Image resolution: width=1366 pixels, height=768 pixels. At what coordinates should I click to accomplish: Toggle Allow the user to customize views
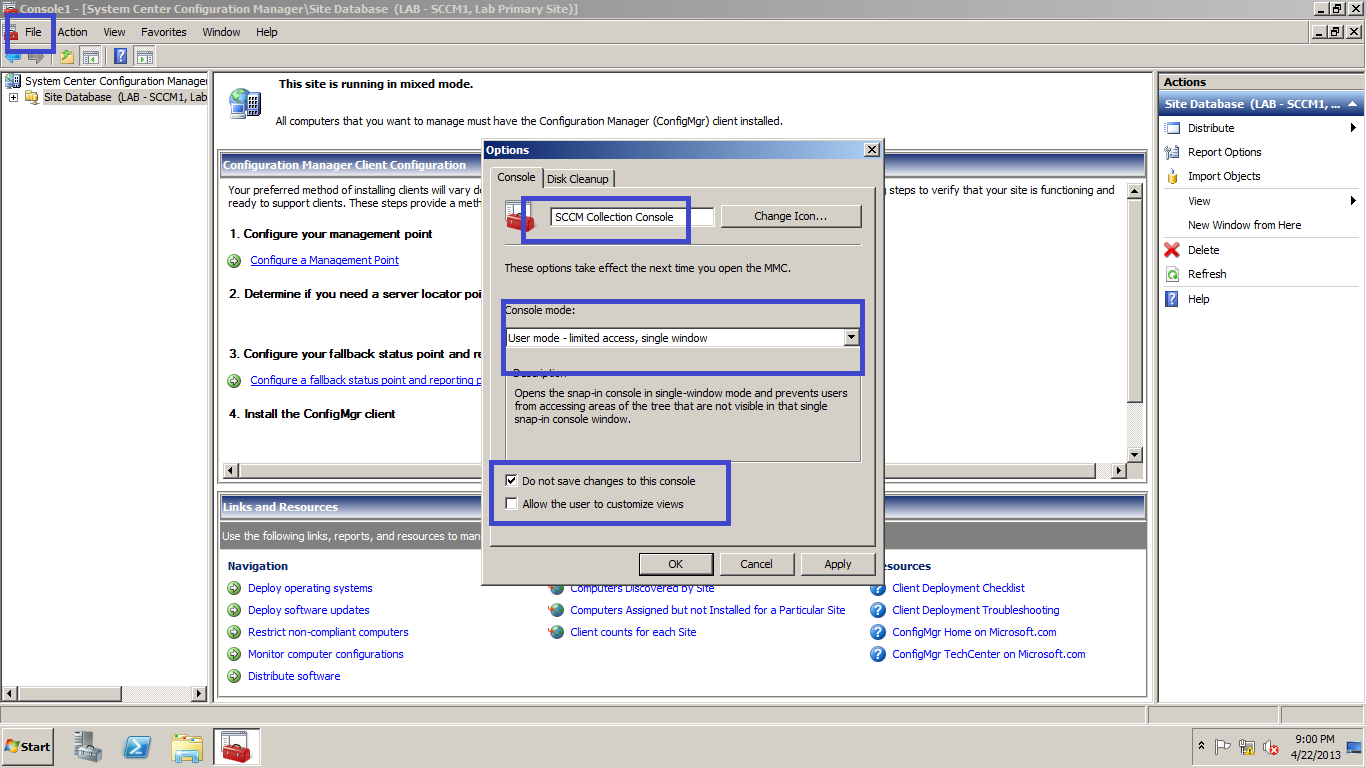click(512, 504)
